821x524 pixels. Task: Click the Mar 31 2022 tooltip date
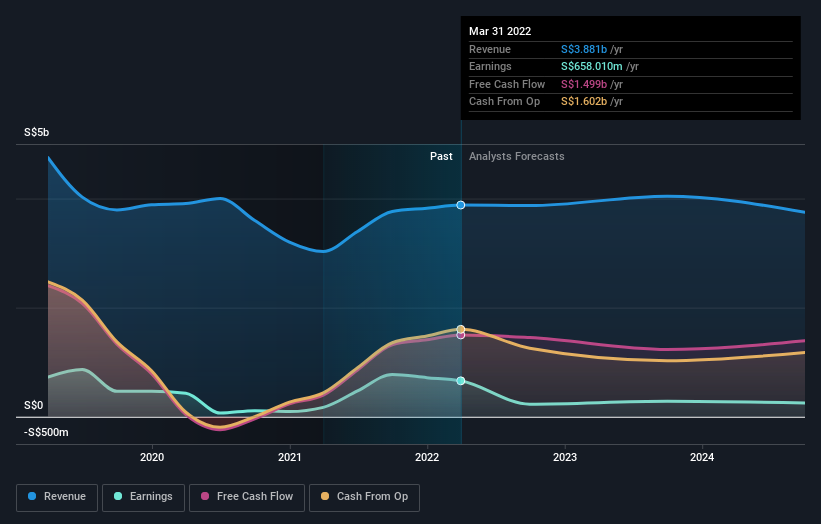click(x=500, y=31)
